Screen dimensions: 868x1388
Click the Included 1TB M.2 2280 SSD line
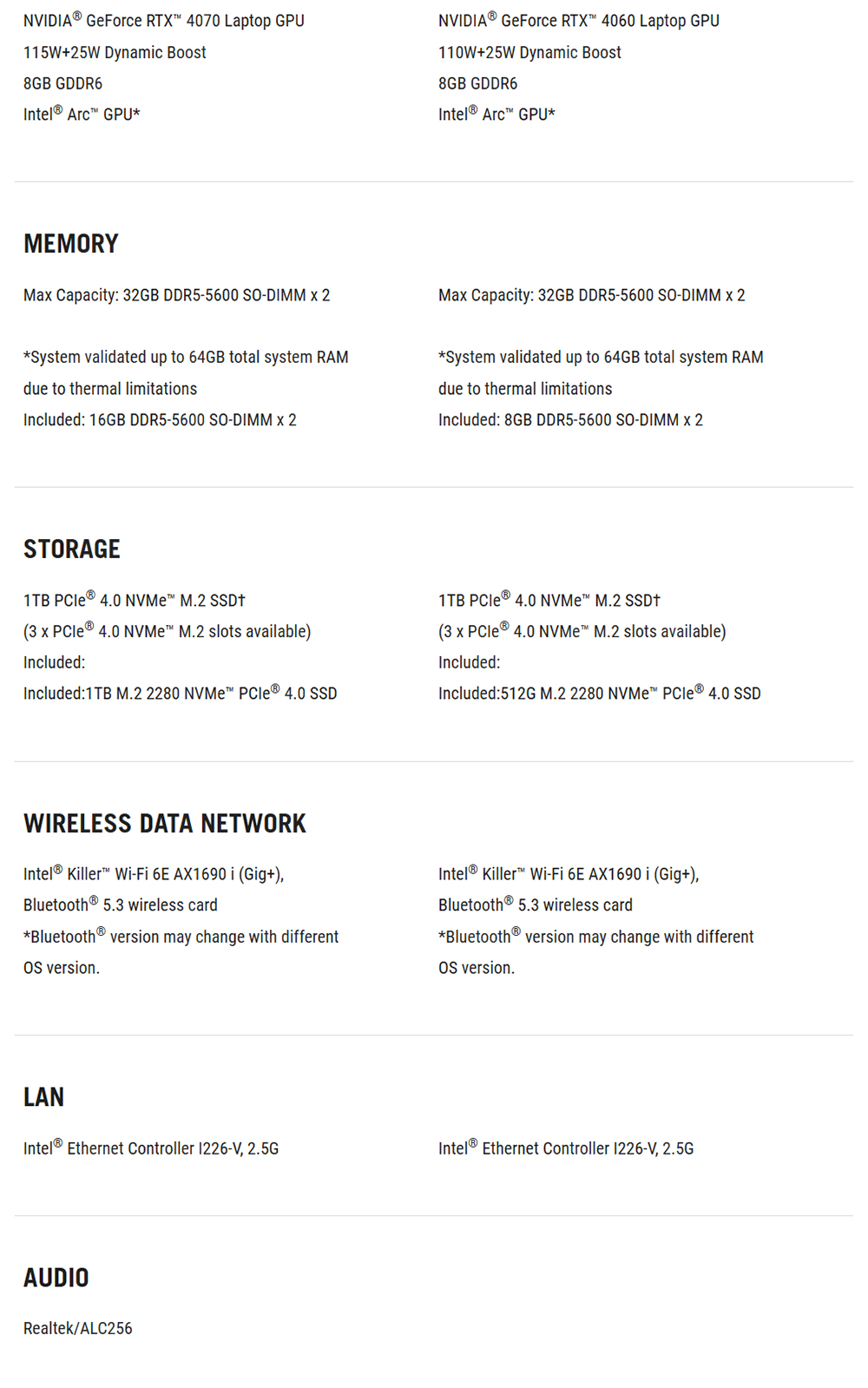coord(181,694)
